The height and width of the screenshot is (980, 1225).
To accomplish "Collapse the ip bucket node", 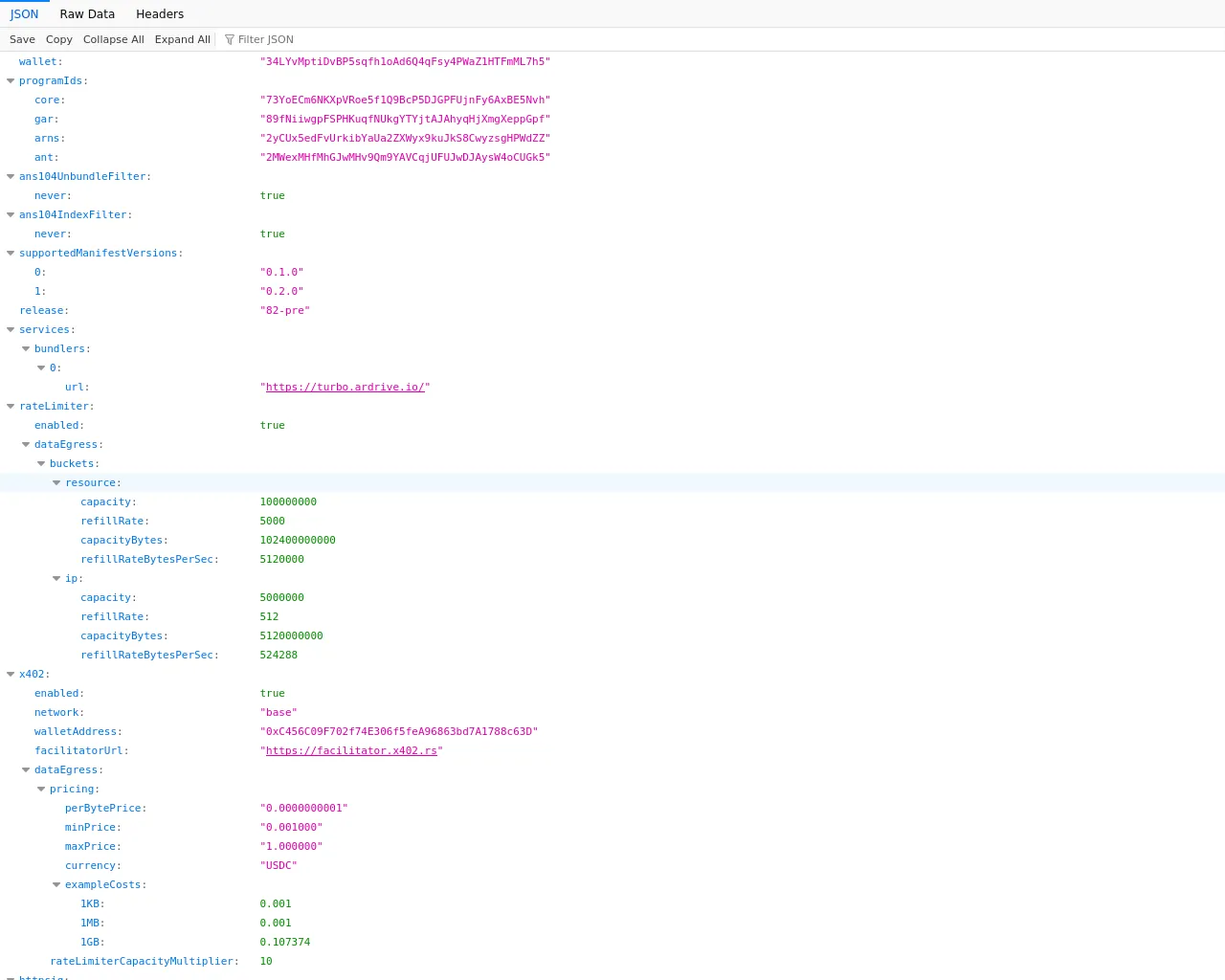I will [56, 579].
